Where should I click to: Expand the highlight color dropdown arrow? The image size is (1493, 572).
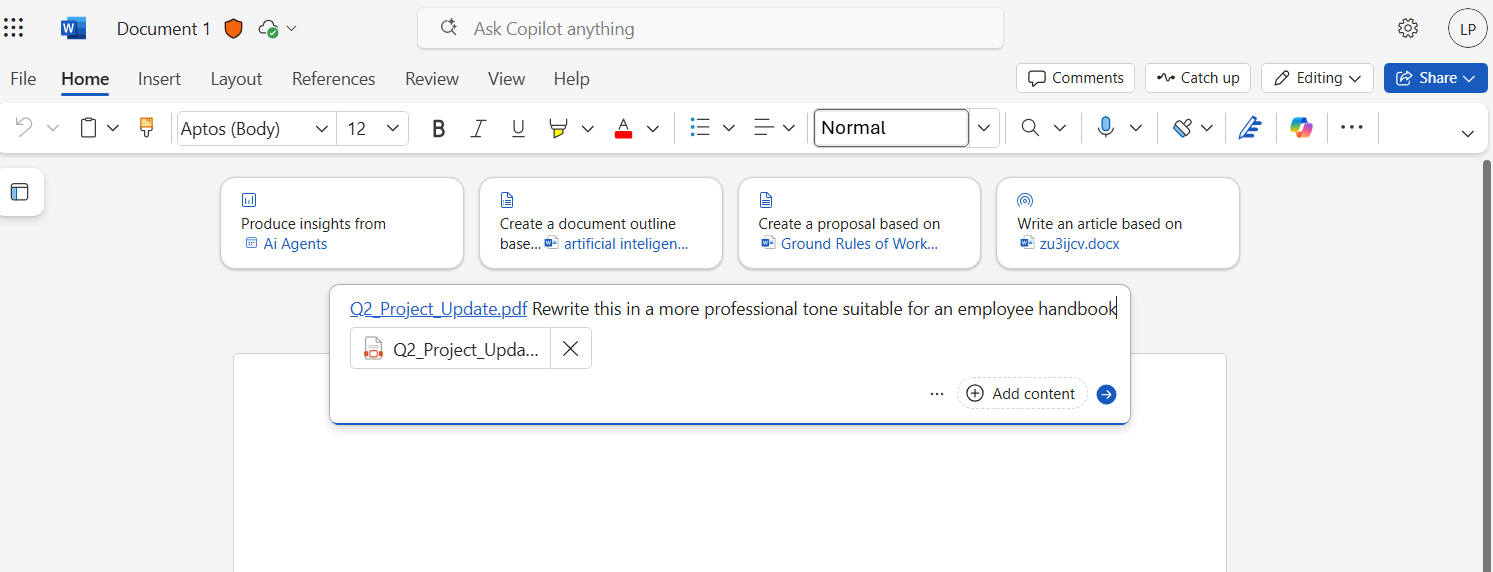coord(588,128)
